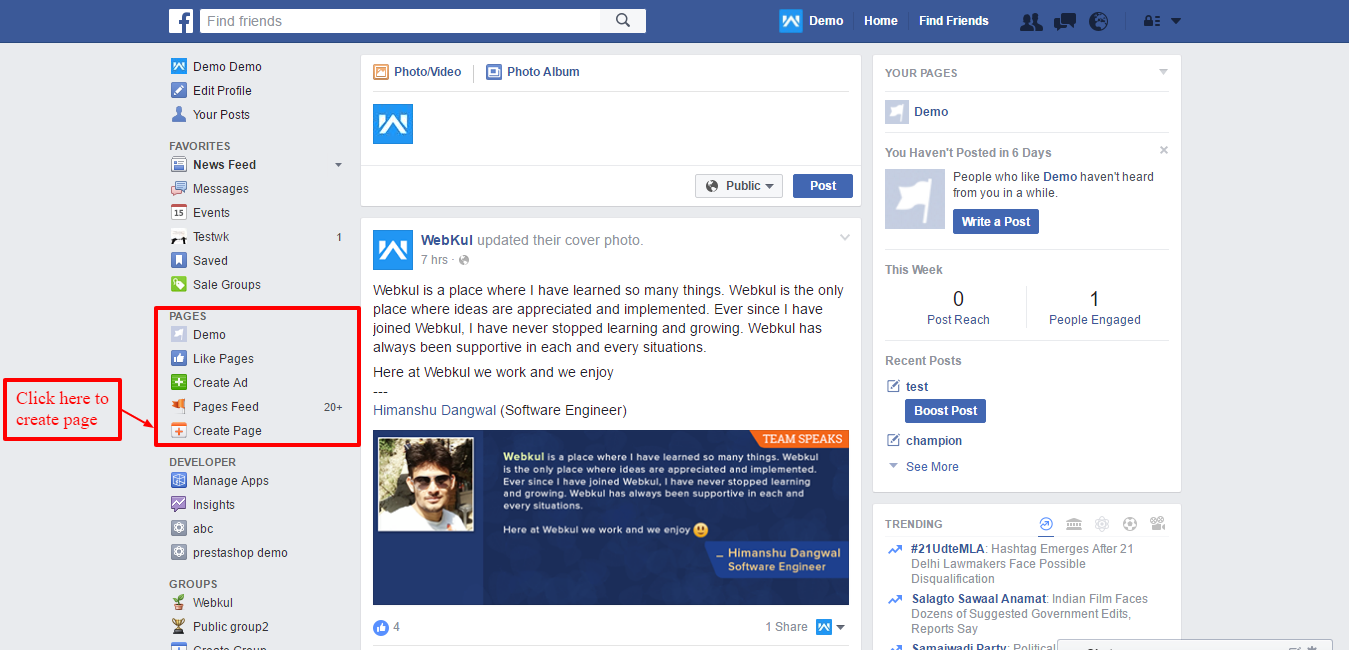Viewport: 1349px width, 650px height.
Task: Open post identity selector beside Share
Action: [830, 627]
